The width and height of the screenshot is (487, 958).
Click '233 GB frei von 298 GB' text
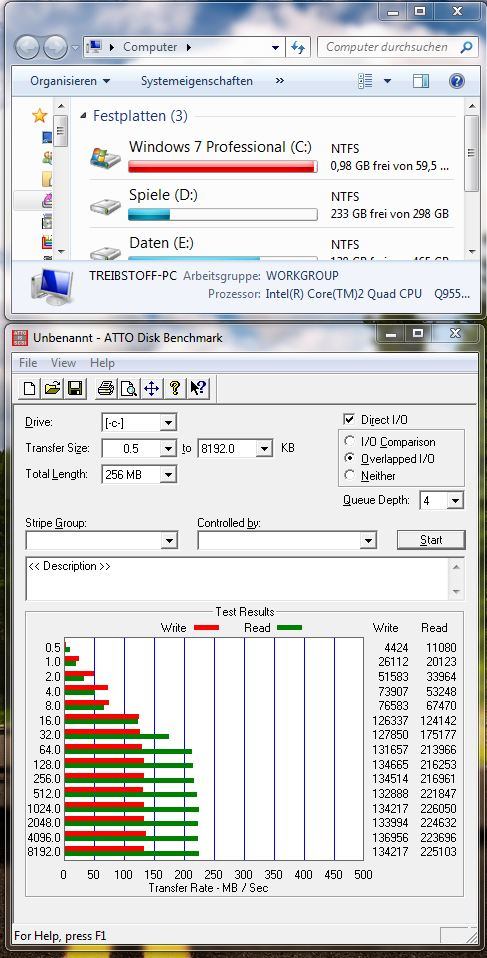pos(390,214)
